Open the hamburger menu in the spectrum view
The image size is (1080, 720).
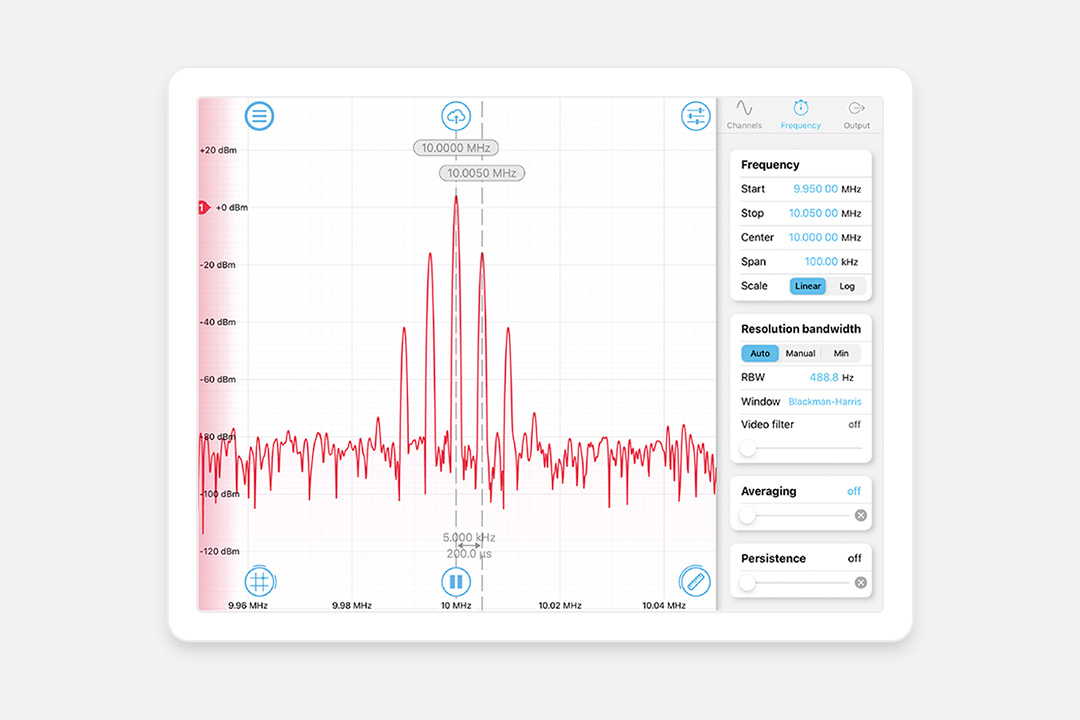(259, 115)
